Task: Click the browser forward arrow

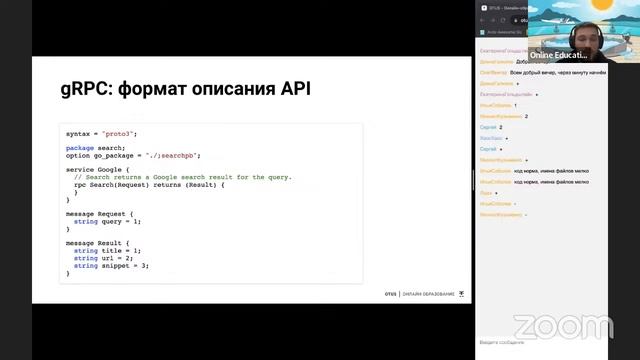Action: coord(493,20)
